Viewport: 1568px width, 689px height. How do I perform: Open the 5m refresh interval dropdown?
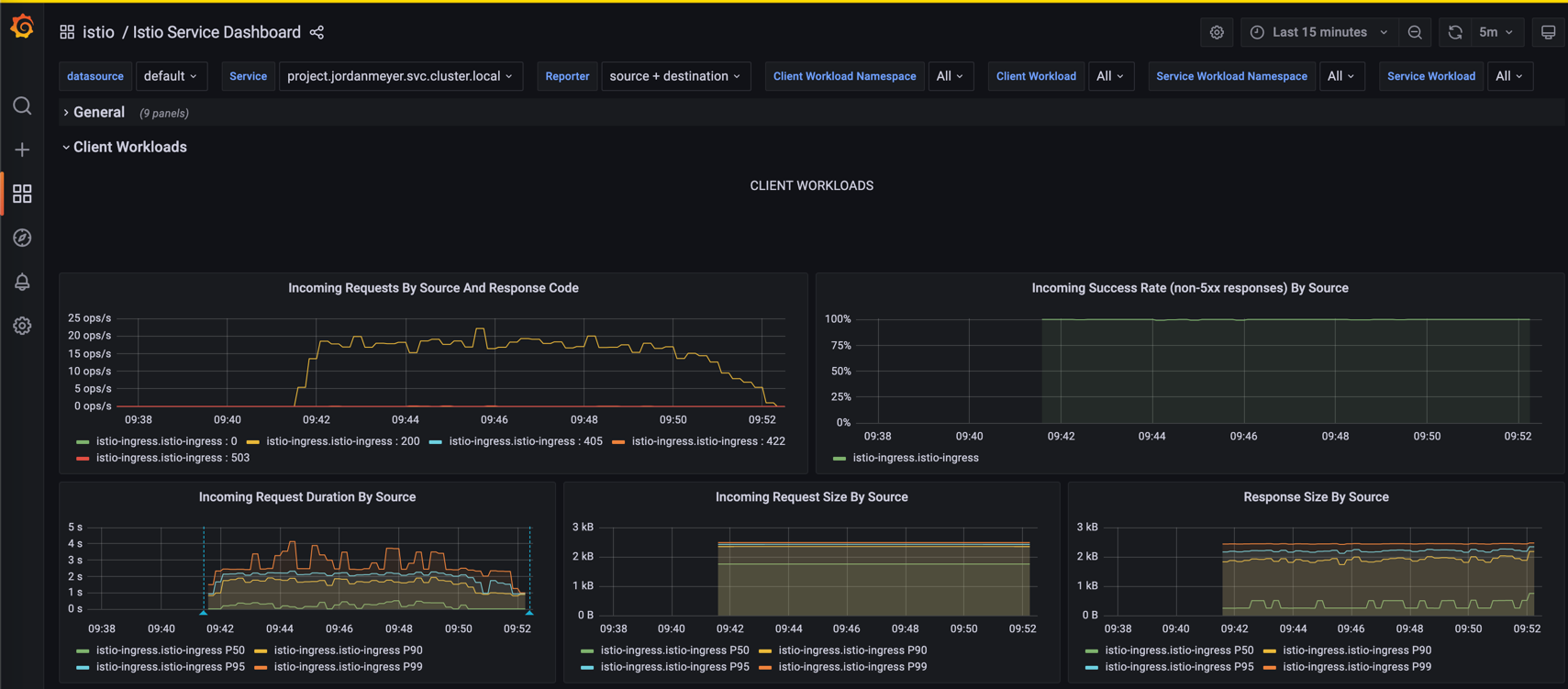pyautogui.click(x=1496, y=32)
